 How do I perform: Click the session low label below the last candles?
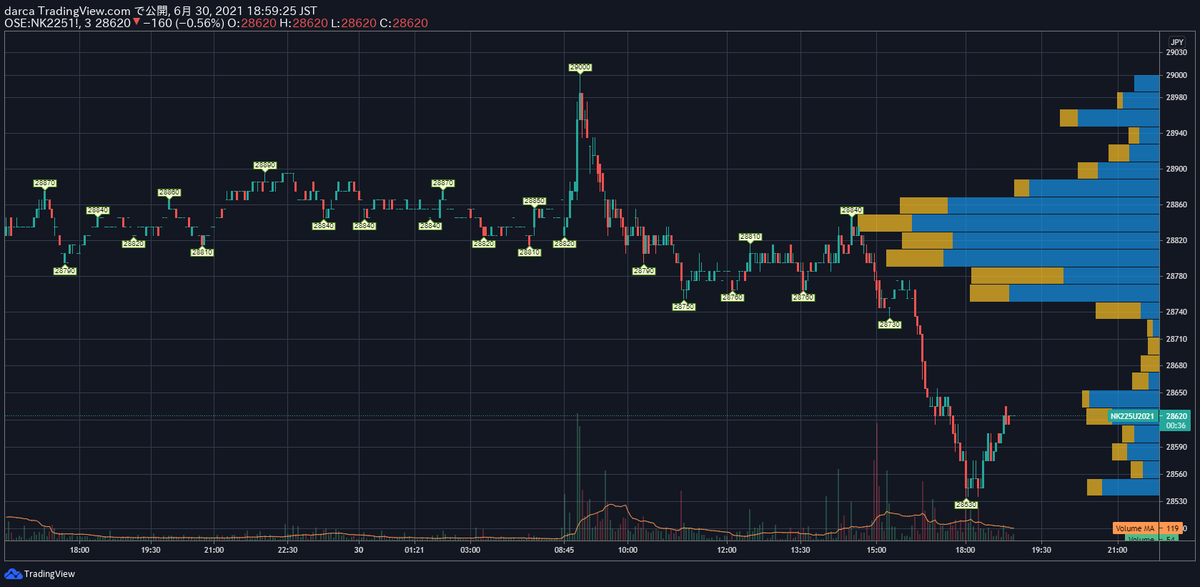pos(966,505)
